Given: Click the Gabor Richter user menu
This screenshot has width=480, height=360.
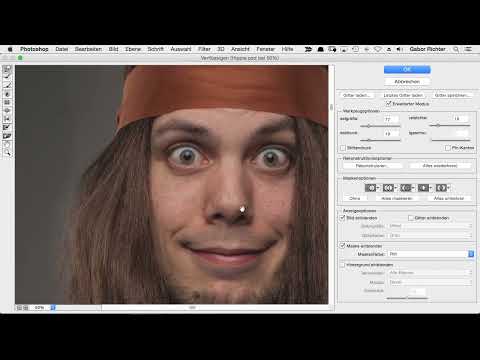Looking at the screenshot, I should click(427, 49).
